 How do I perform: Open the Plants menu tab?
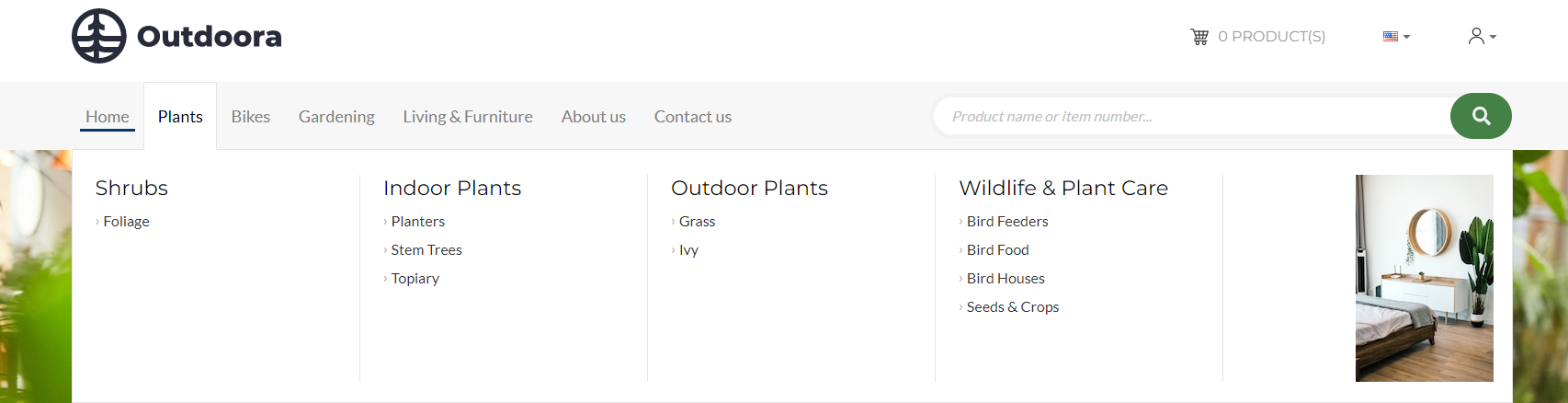[180, 117]
